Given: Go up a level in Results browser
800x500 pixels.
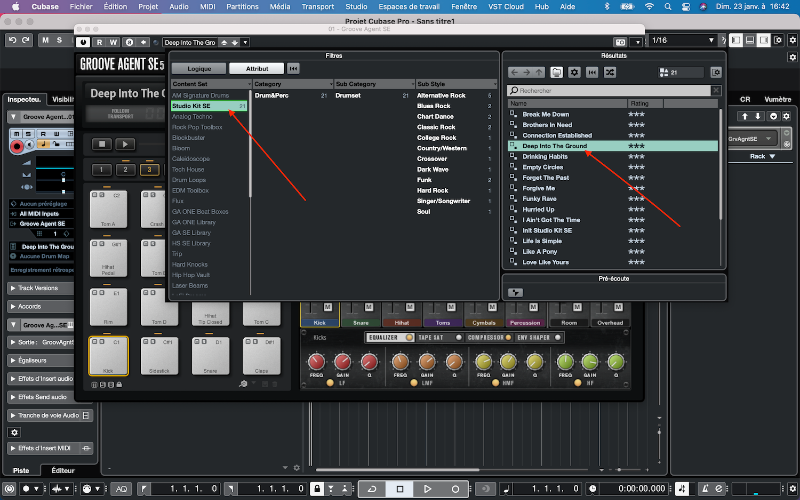Looking at the screenshot, I should (539, 72).
